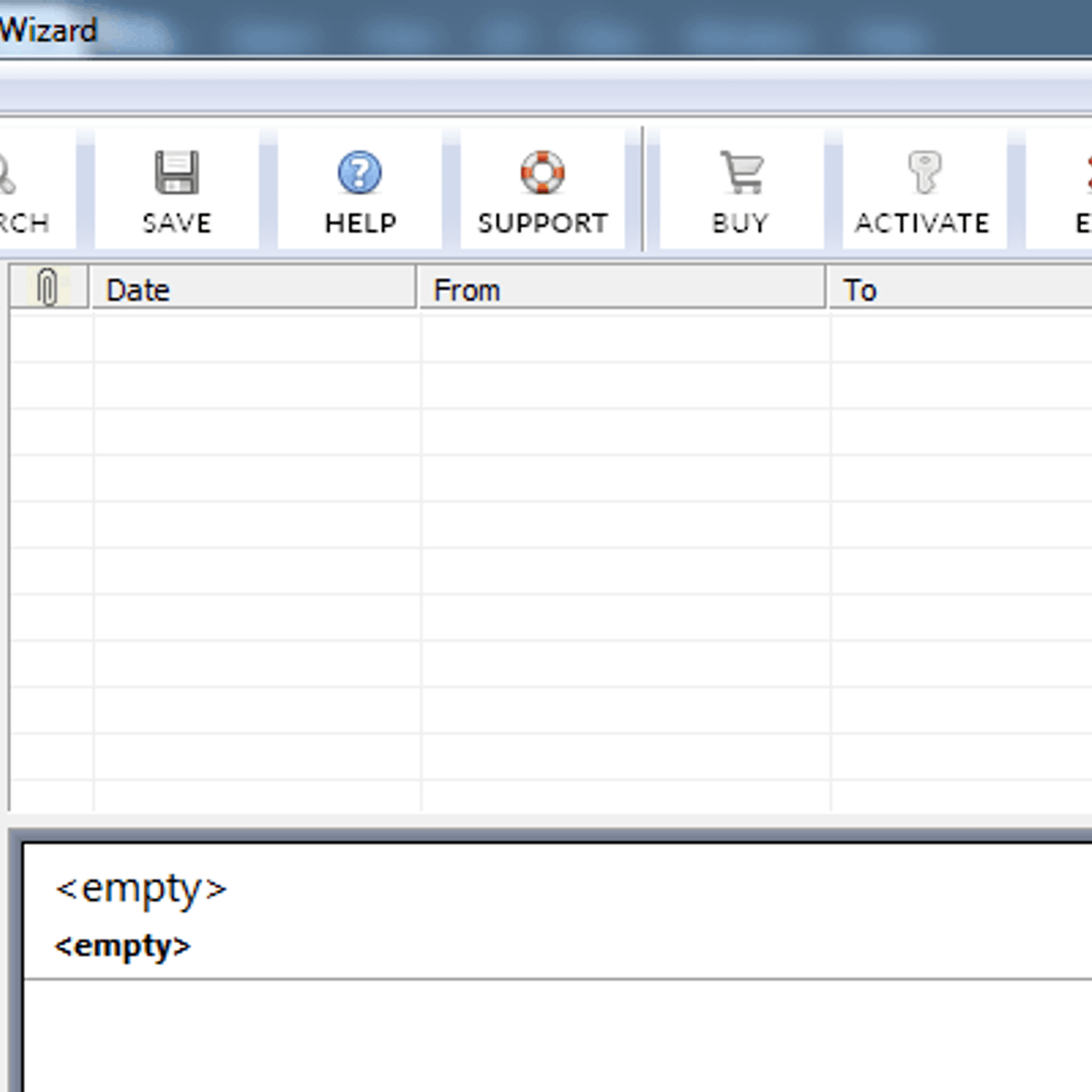Sort messages by To column header
This screenshot has width=1092, height=1092.
pos(960,288)
